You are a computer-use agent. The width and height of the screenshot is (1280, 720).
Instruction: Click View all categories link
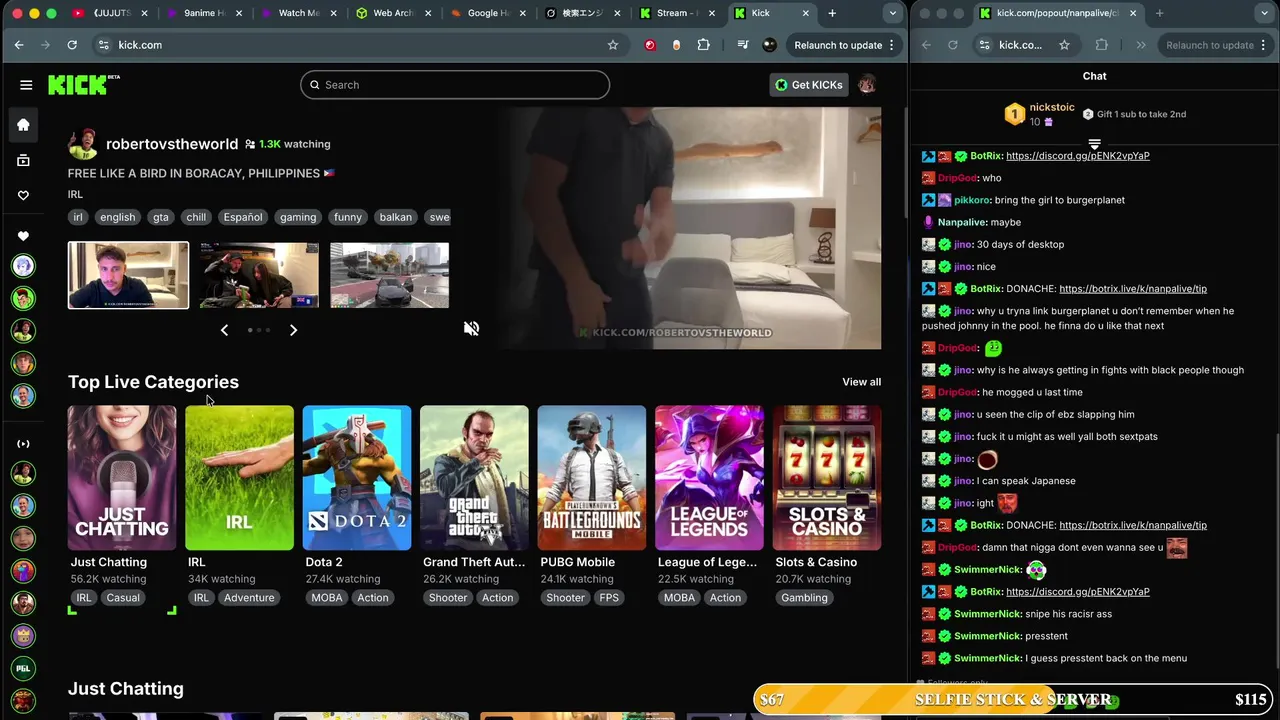(861, 382)
